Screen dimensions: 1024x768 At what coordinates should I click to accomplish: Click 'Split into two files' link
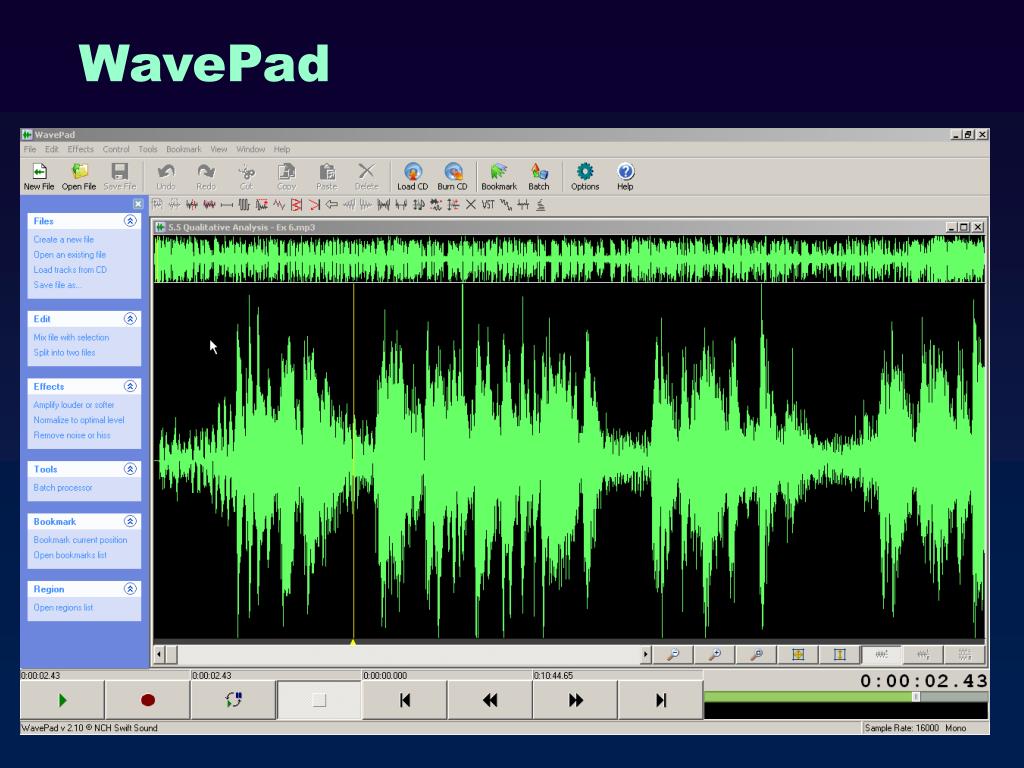click(65, 353)
